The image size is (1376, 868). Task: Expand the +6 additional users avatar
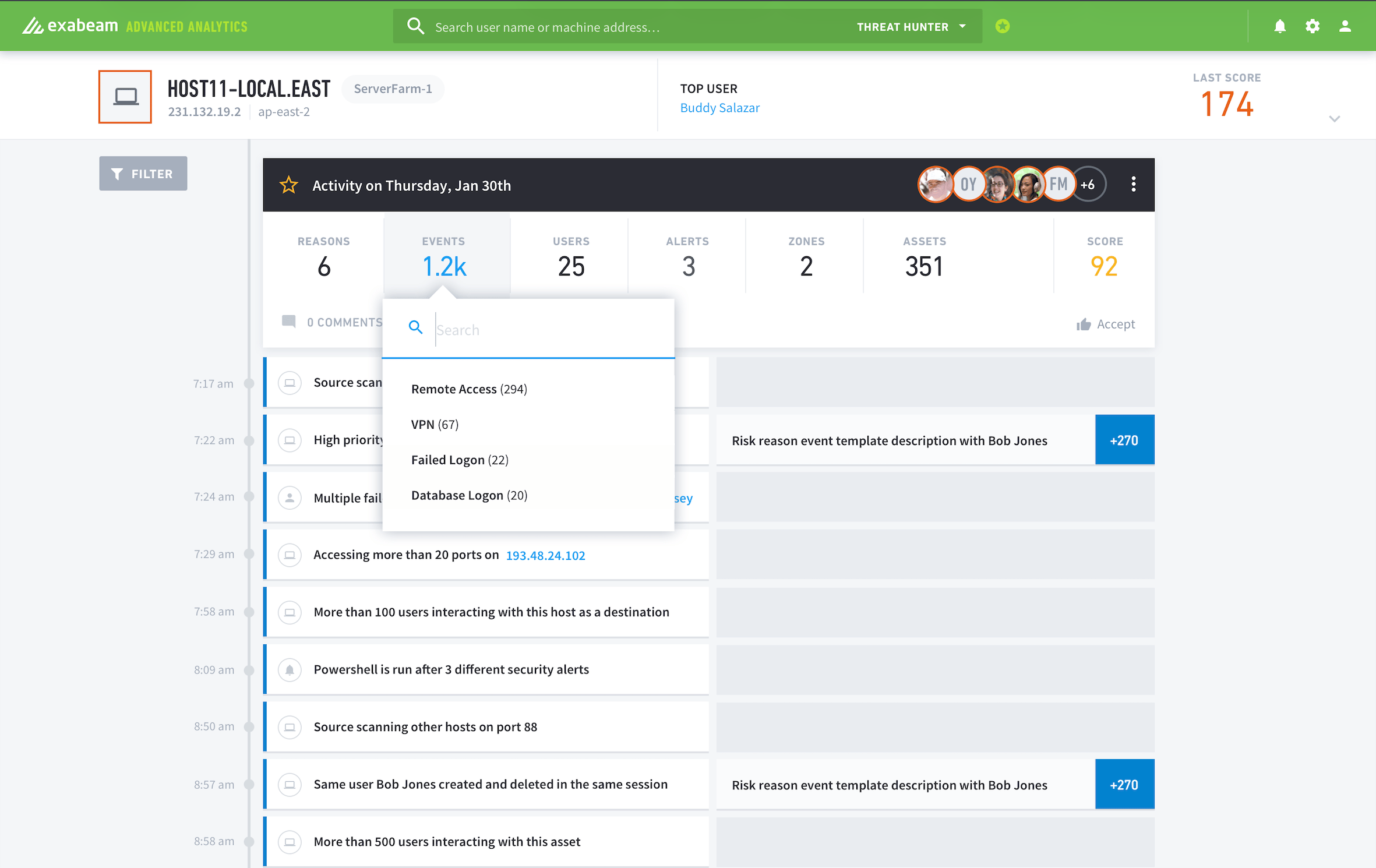[1087, 185]
